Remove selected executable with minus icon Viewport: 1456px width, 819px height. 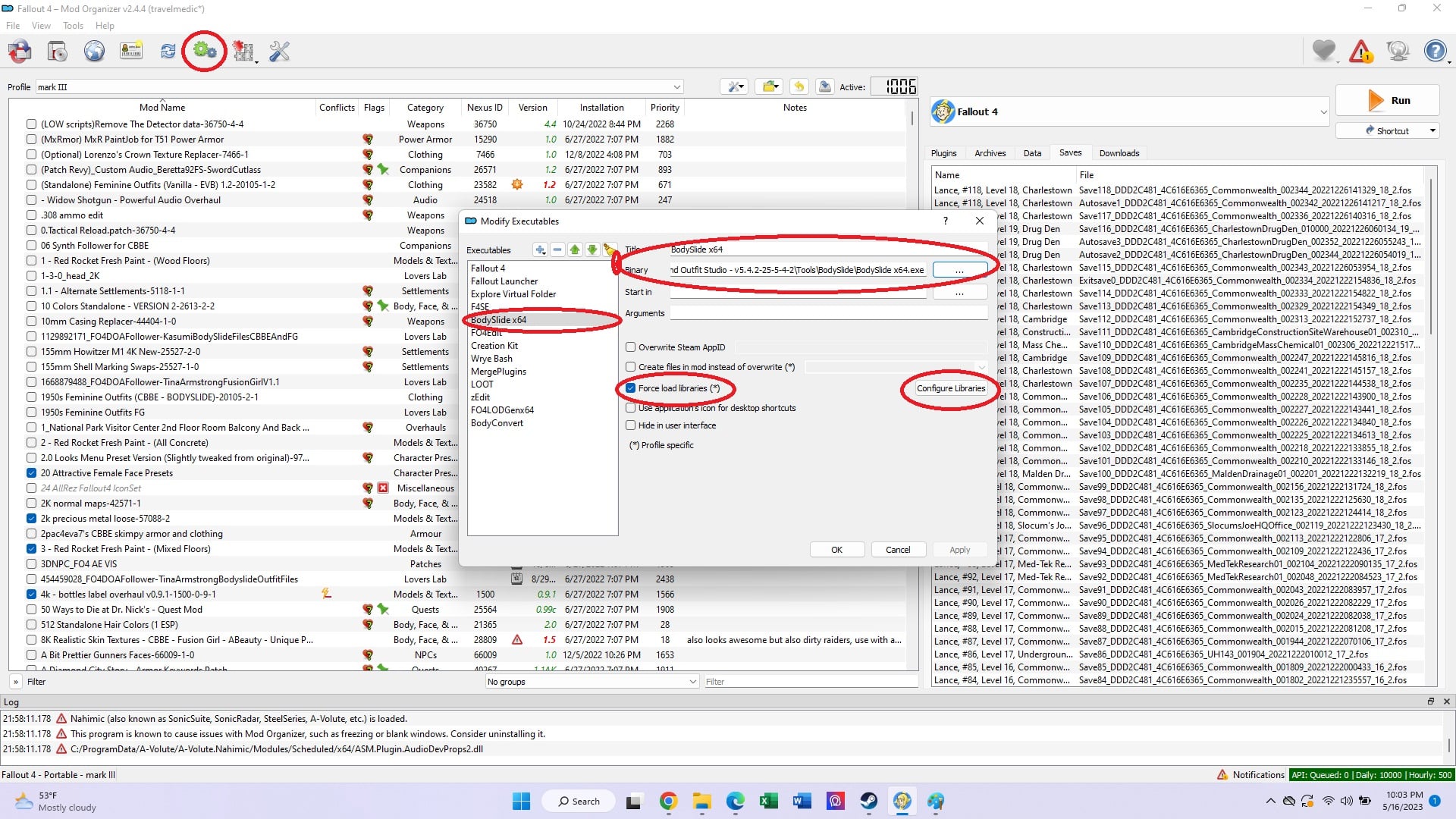point(558,249)
